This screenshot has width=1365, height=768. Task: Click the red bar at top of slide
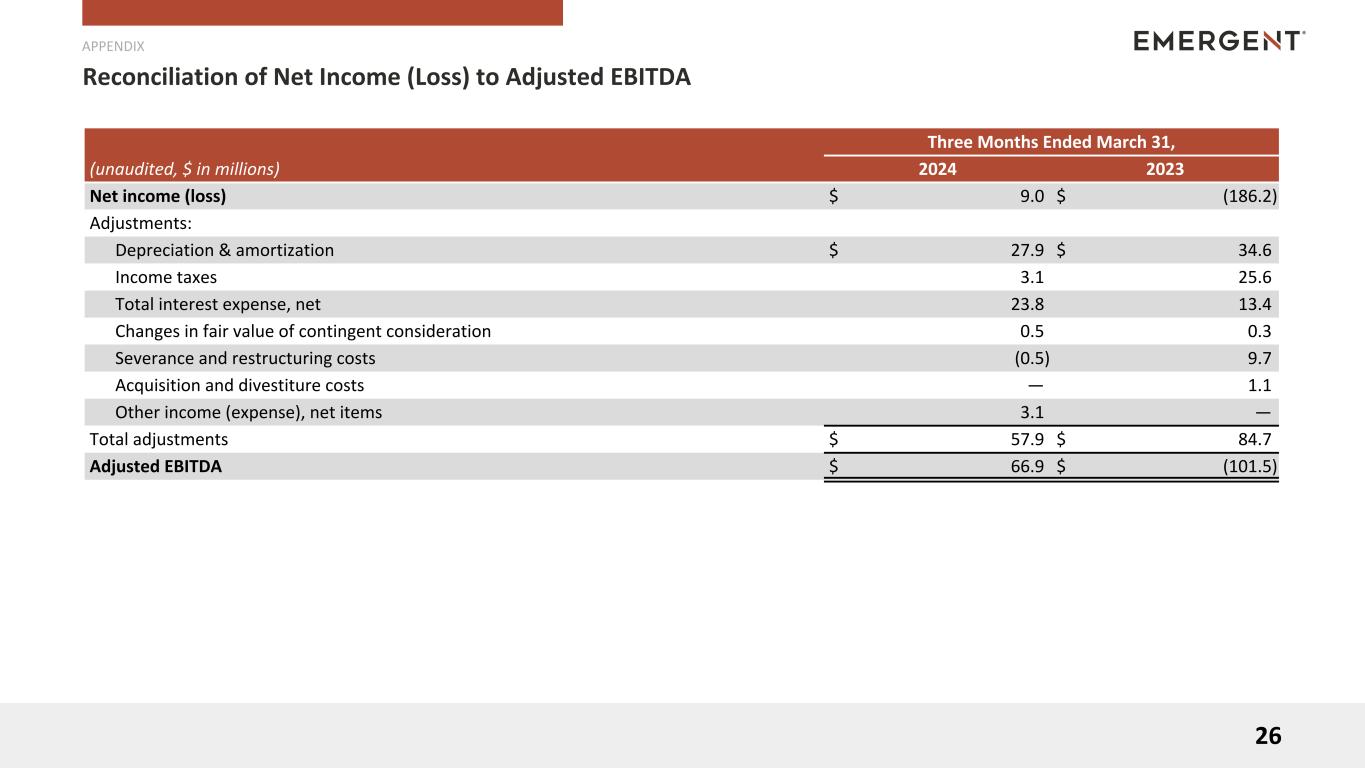(322, 12)
